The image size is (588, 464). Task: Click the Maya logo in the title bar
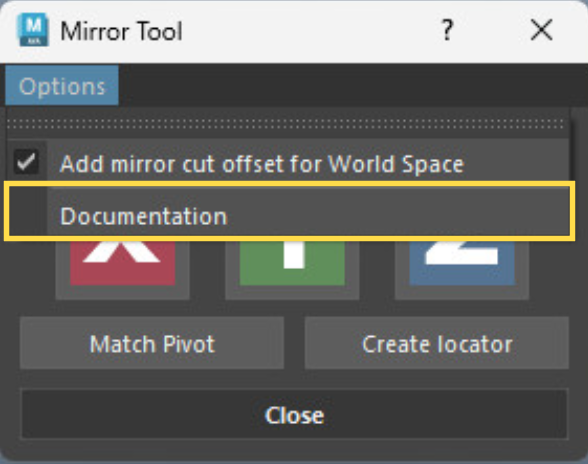tap(33, 30)
